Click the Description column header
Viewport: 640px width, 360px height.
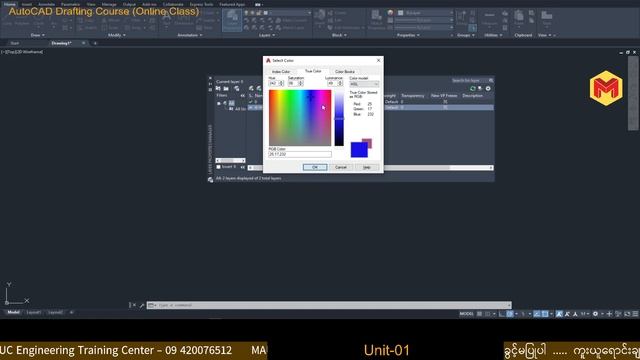click(x=473, y=96)
